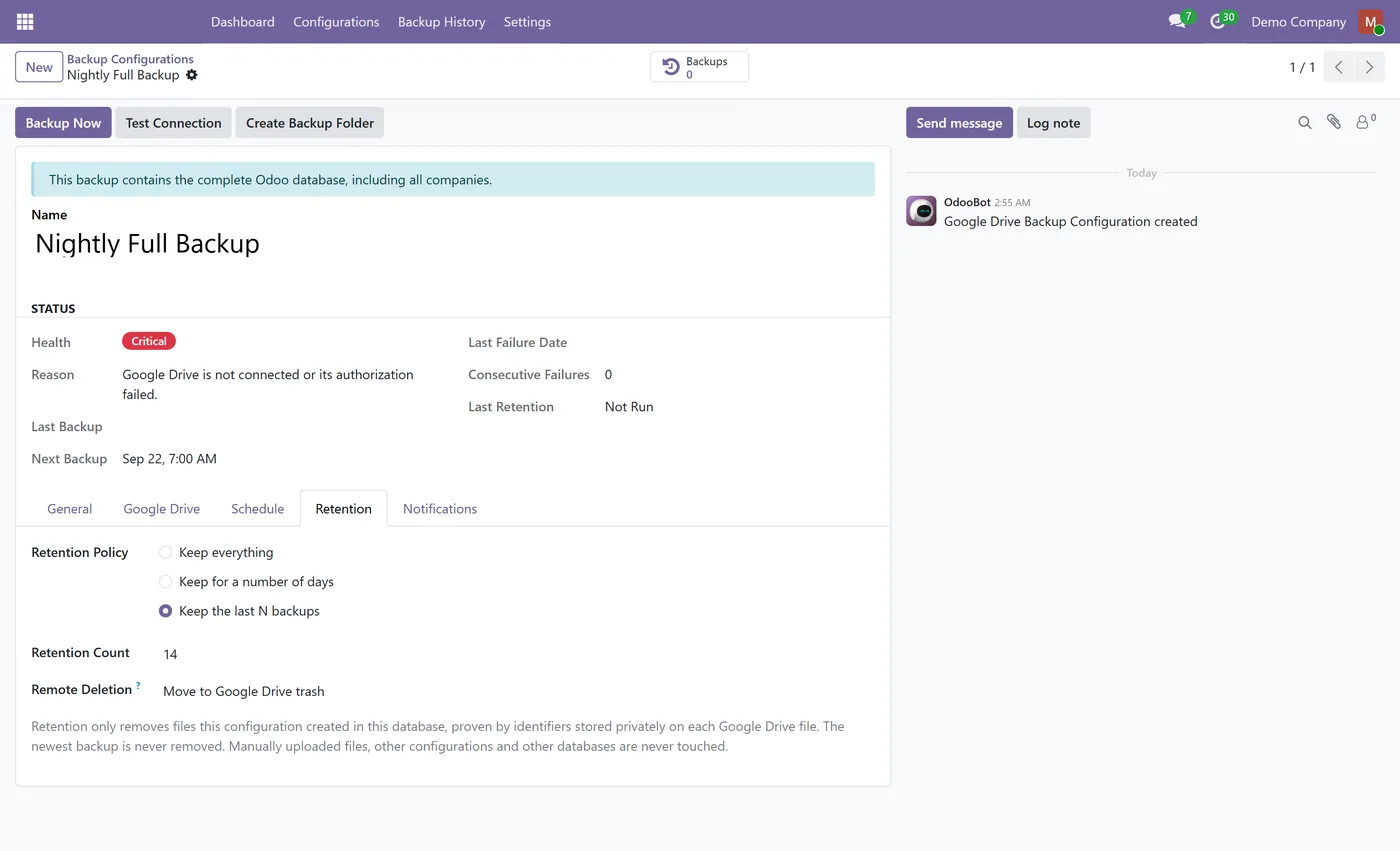Click the info banner about complete Odoo database

click(x=453, y=180)
